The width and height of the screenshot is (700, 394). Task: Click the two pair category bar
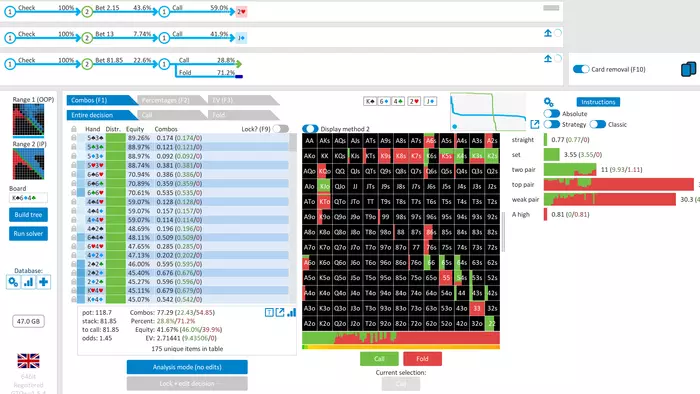[x=570, y=170]
